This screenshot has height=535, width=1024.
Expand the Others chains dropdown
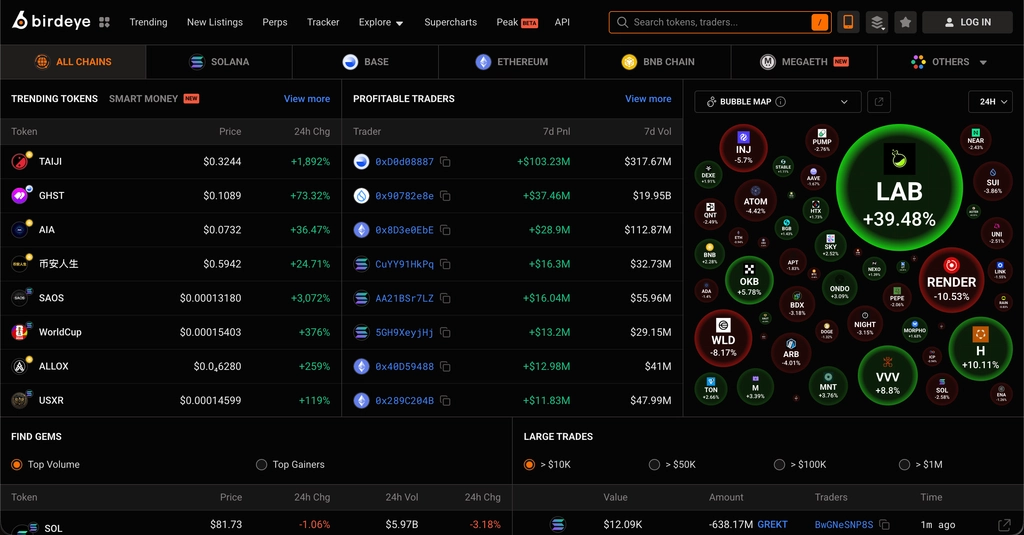950,61
